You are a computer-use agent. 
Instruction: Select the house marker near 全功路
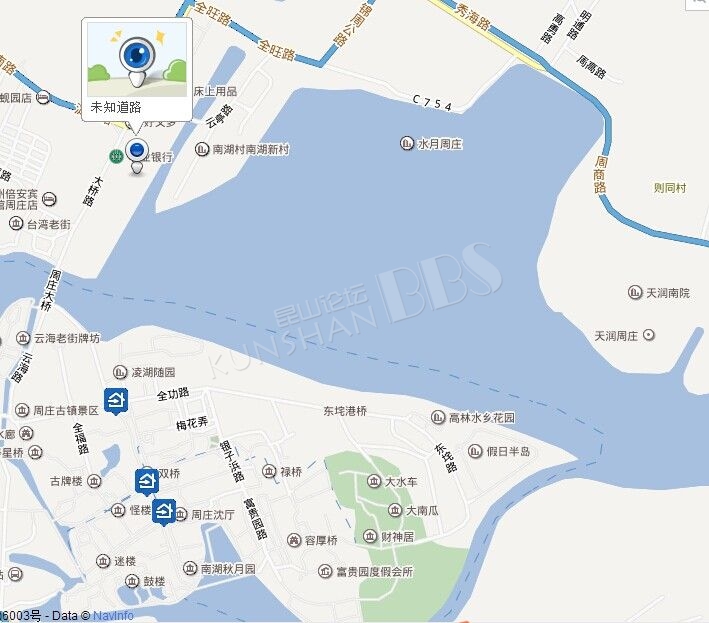pyautogui.click(x=116, y=401)
